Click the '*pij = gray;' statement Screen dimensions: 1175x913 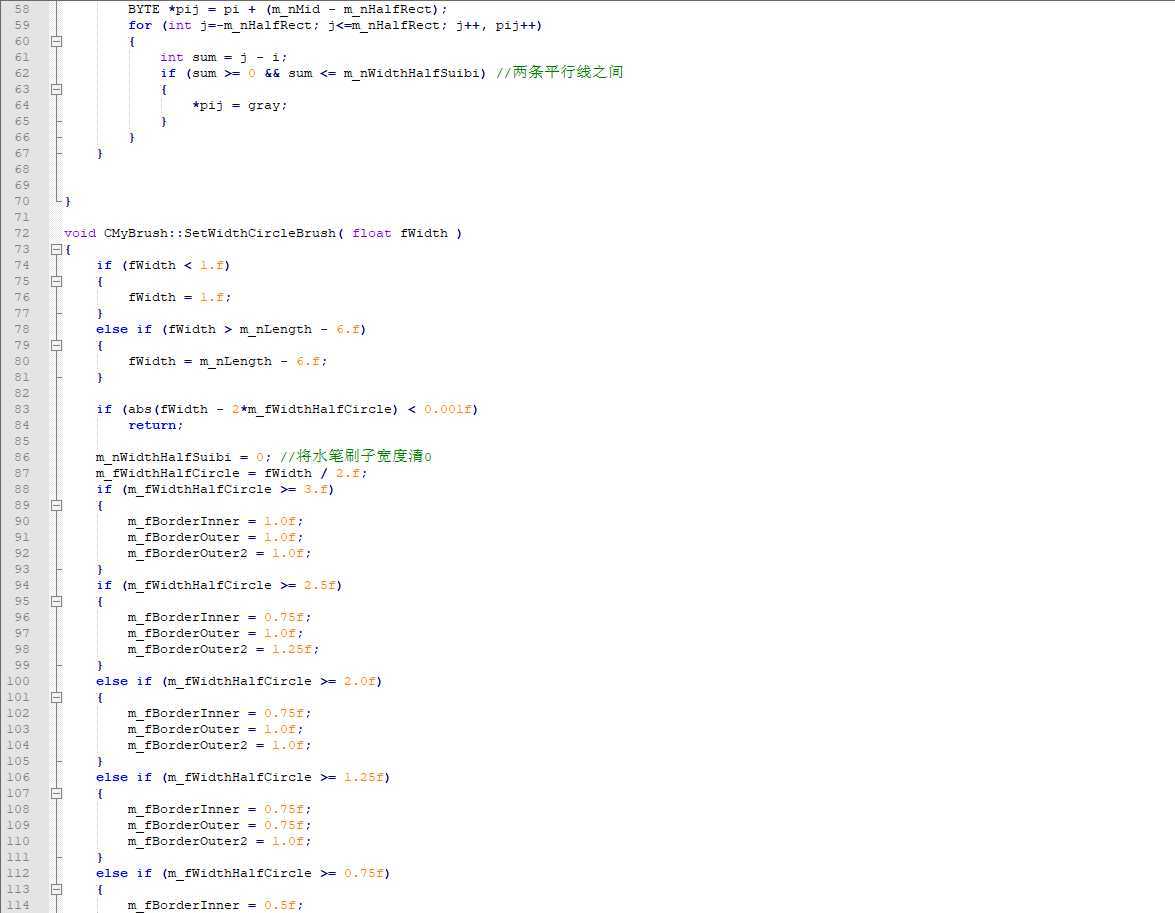(240, 106)
